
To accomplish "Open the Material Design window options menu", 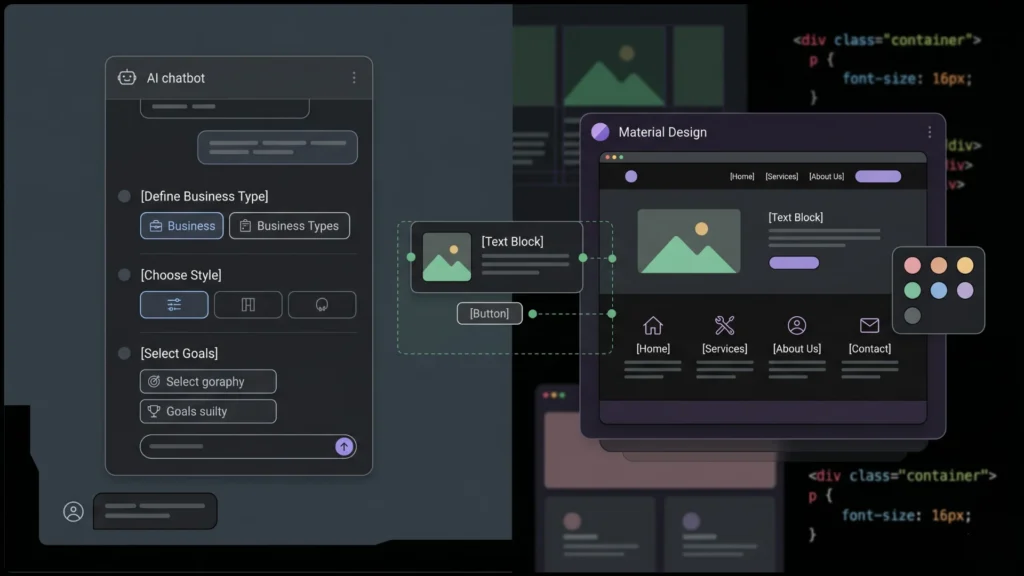I will (x=928, y=131).
